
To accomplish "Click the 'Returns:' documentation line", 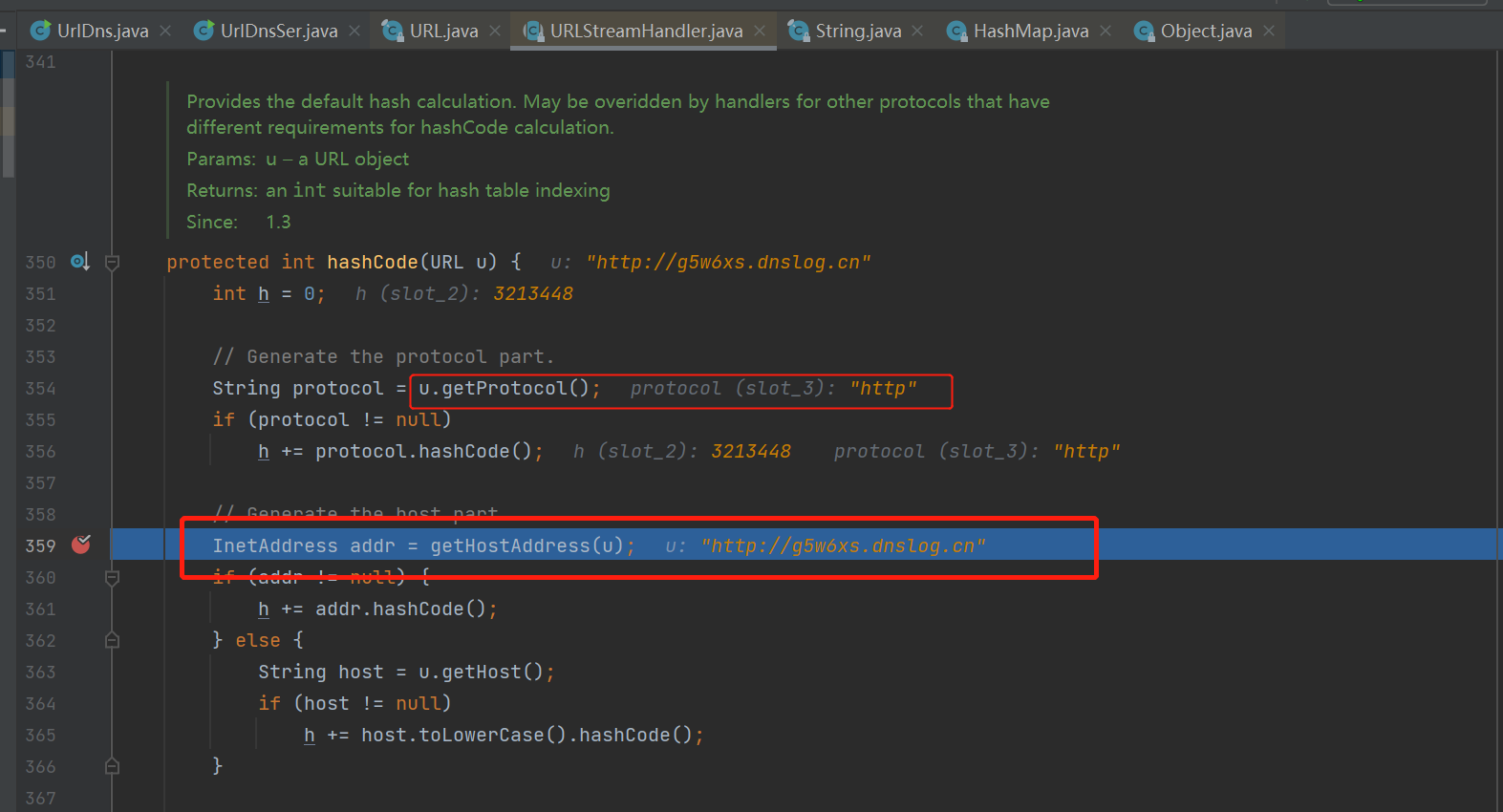I will pos(397,190).
